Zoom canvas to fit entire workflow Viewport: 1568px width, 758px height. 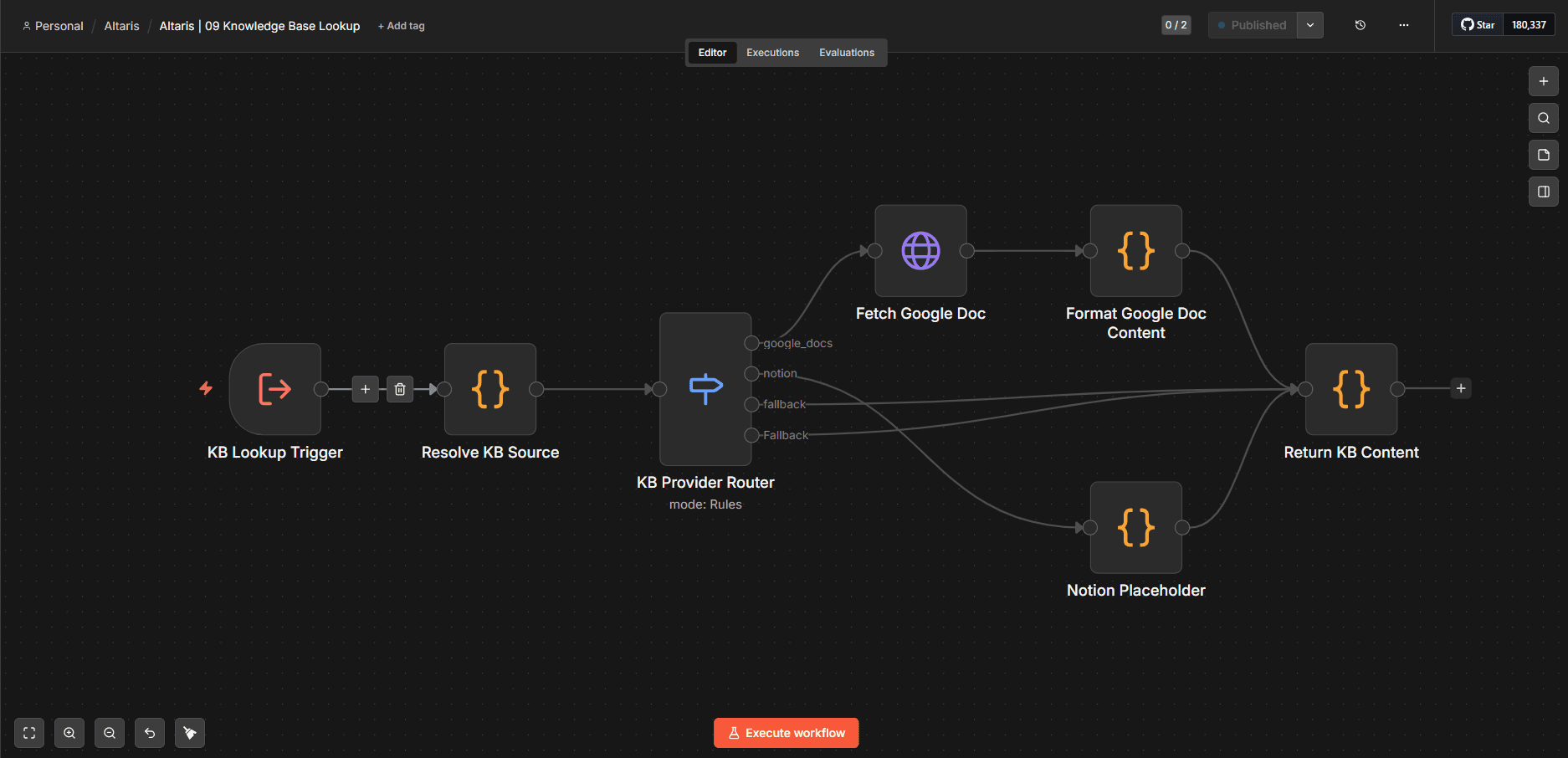click(x=28, y=732)
